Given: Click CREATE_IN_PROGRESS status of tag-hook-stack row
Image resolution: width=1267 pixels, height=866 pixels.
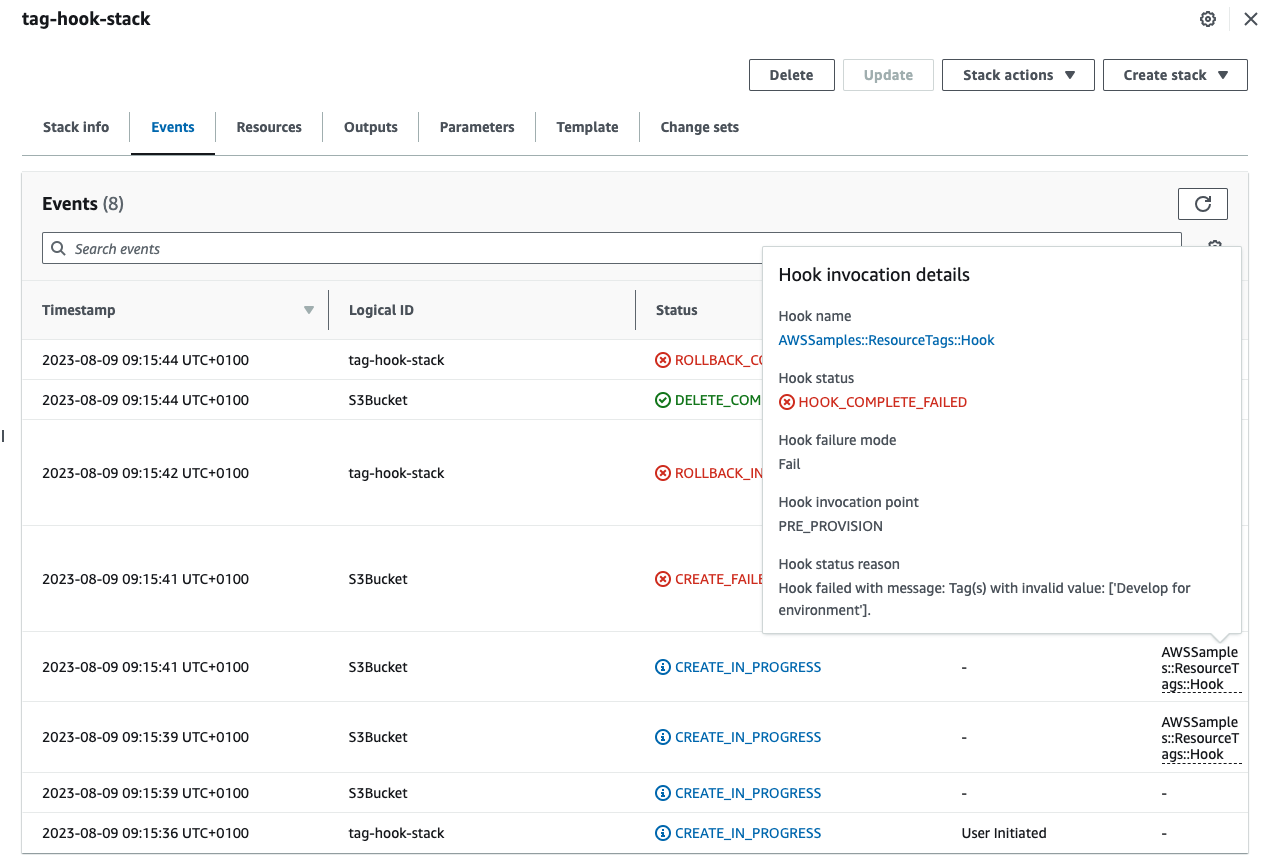Looking at the screenshot, I should (748, 833).
